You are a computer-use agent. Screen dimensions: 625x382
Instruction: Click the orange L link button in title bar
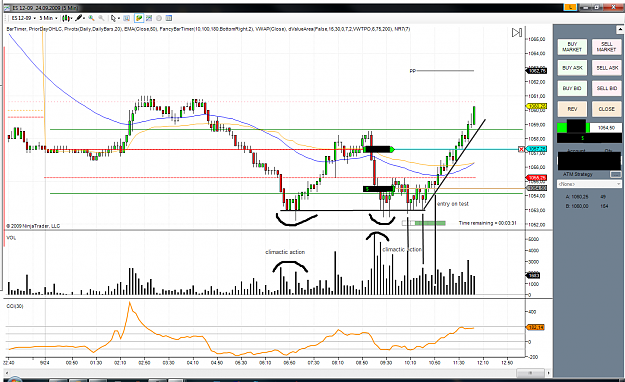pyautogui.click(x=571, y=7)
